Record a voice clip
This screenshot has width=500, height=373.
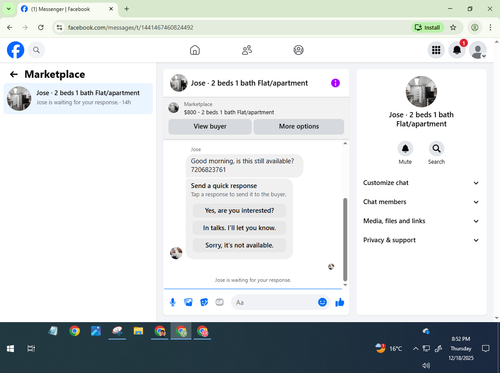(173, 302)
